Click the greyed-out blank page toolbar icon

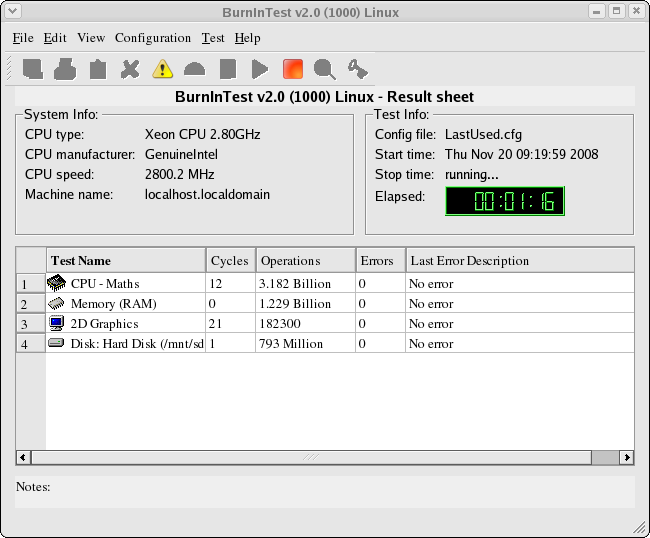228,69
